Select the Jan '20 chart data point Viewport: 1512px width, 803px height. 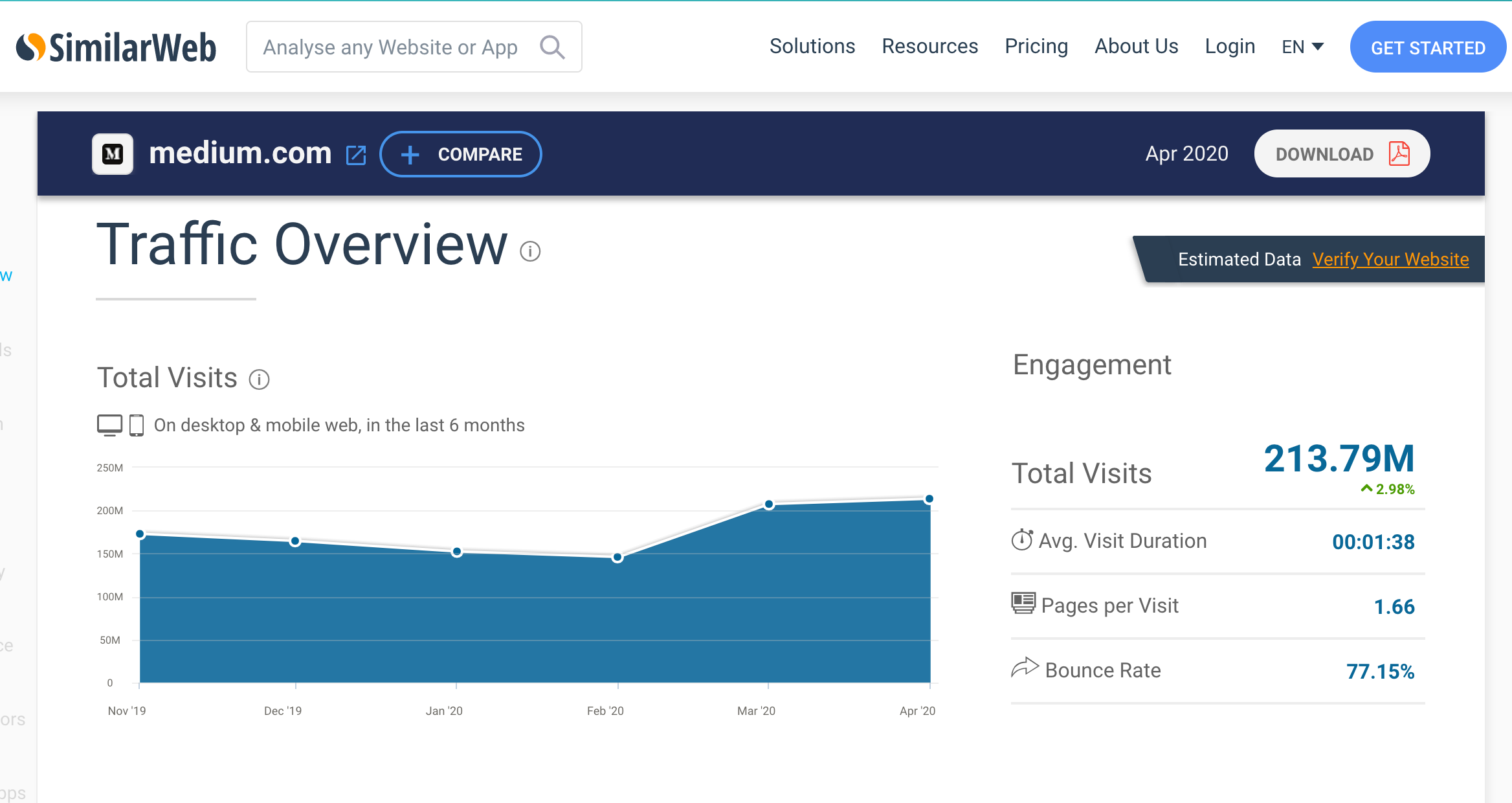457,552
